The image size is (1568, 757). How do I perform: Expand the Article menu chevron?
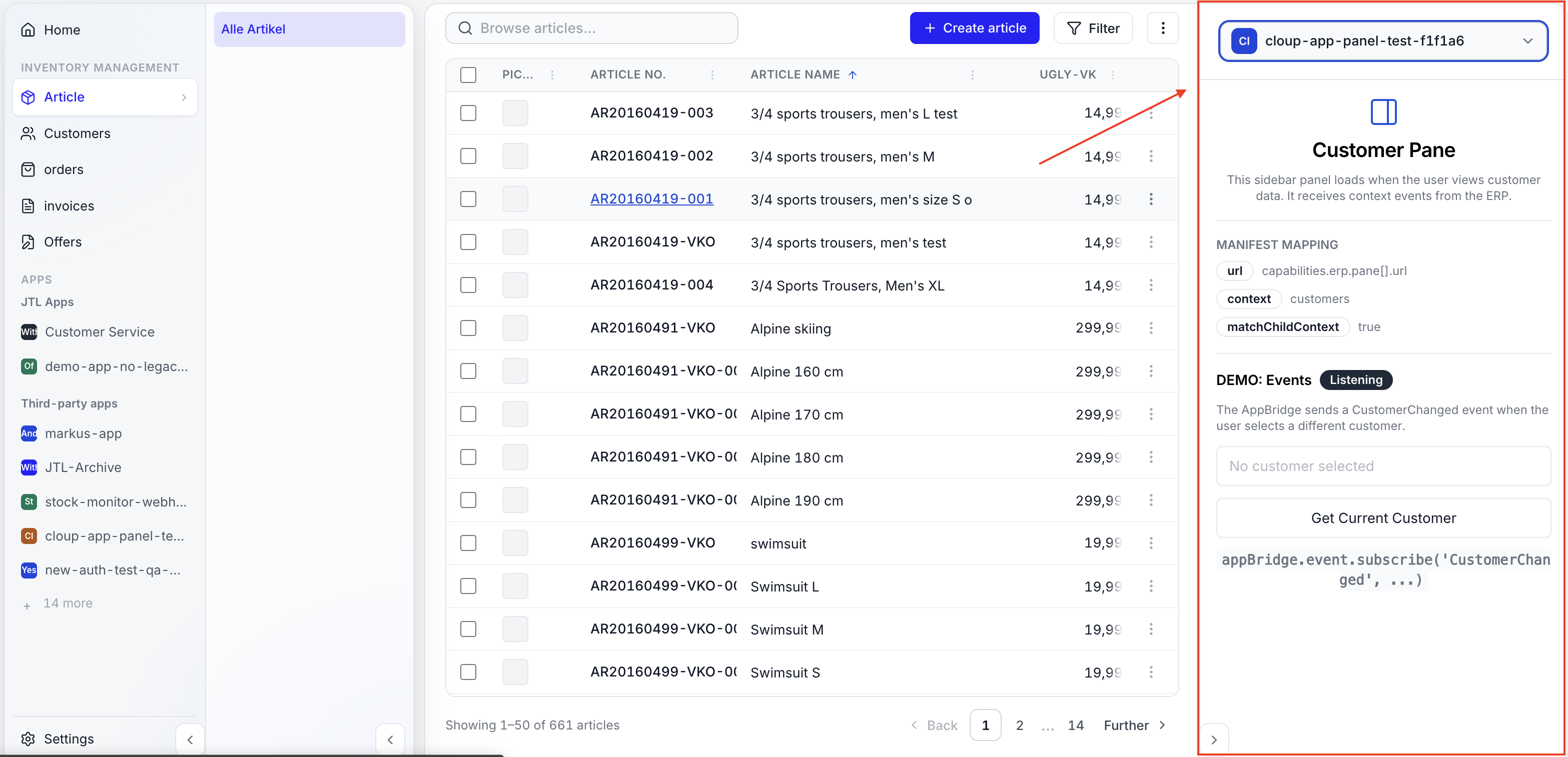click(x=184, y=97)
